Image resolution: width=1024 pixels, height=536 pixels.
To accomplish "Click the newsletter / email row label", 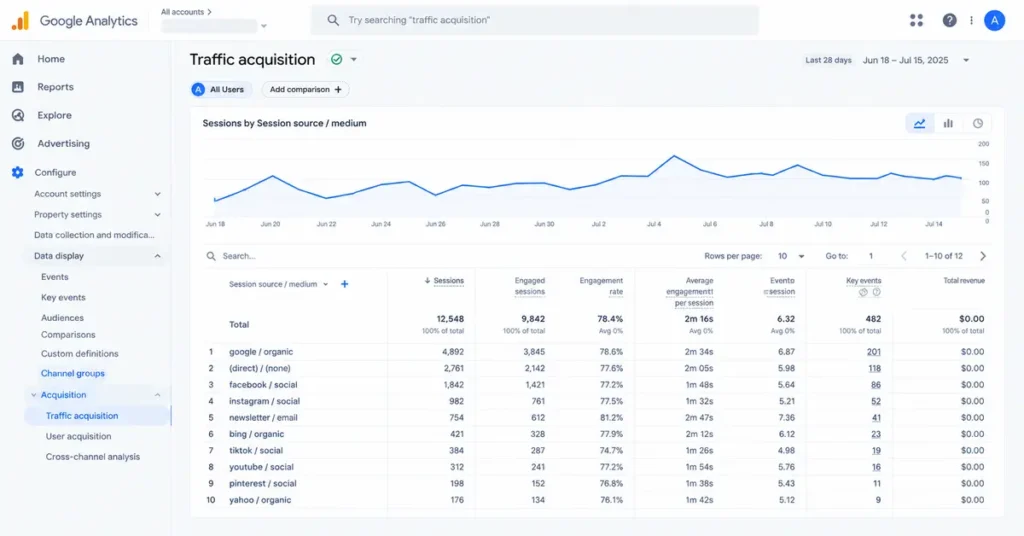I will (x=263, y=418).
